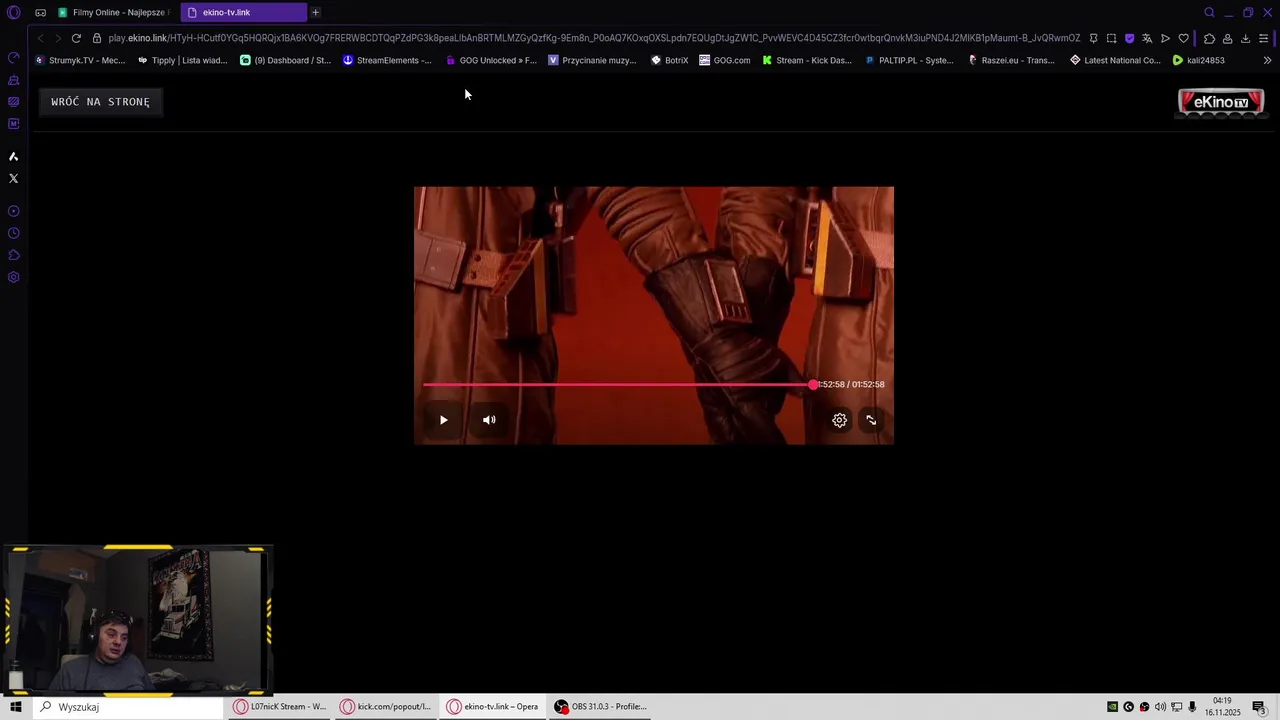Click the address bar URL
1280x720 pixels.
tap(594, 38)
